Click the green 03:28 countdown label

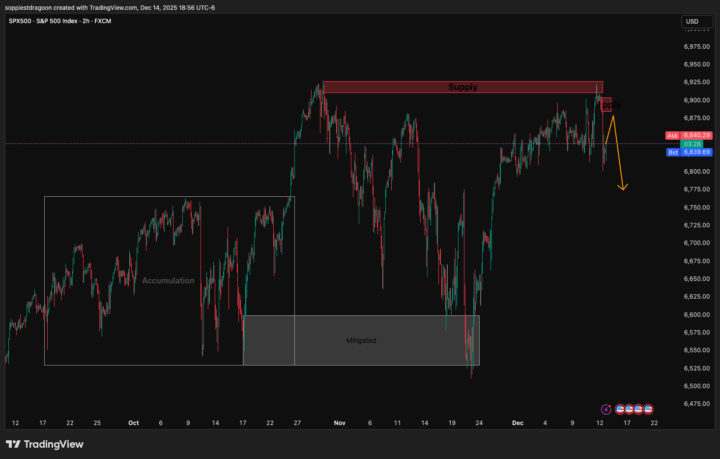pos(691,144)
